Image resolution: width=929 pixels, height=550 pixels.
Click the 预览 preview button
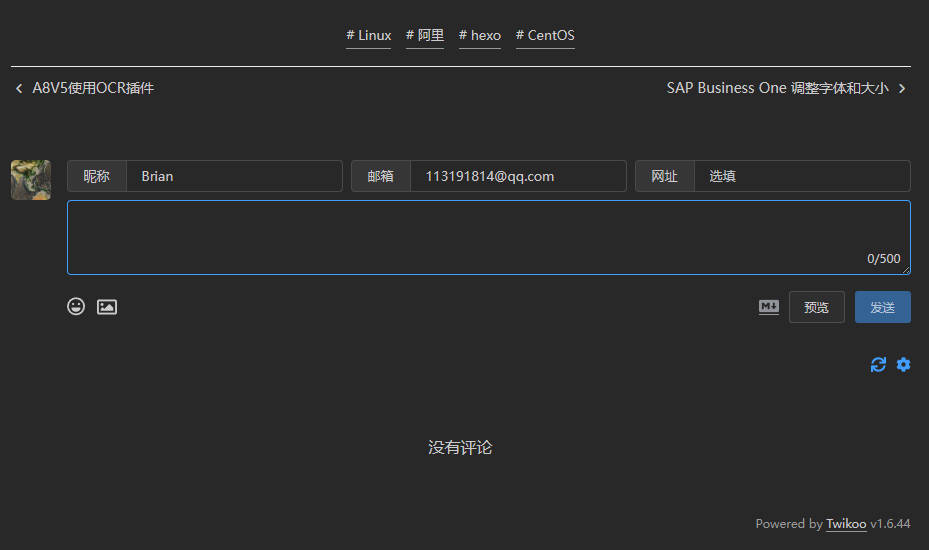click(x=816, y=307)
